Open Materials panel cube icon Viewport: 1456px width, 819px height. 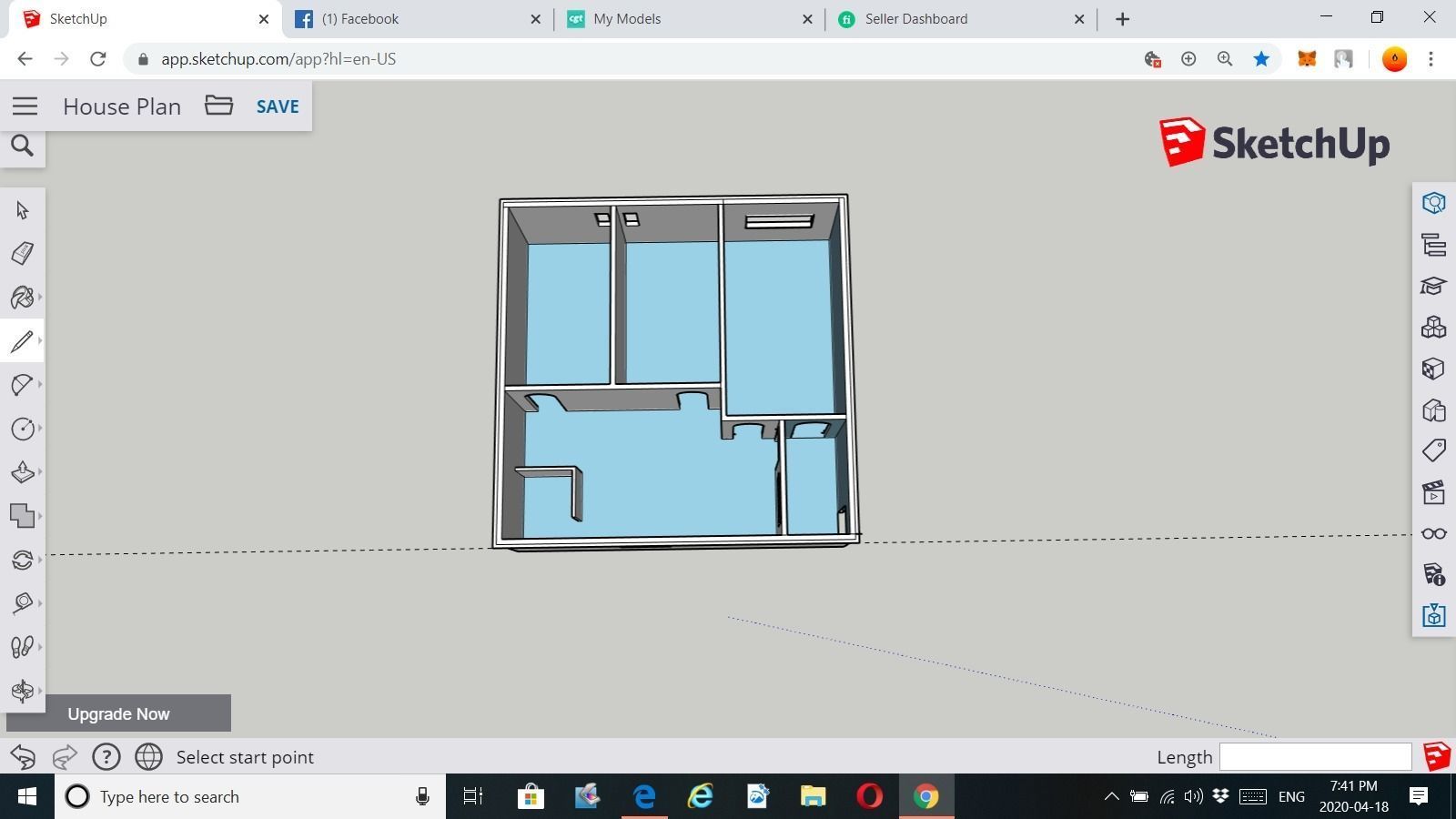[1434, 369]
